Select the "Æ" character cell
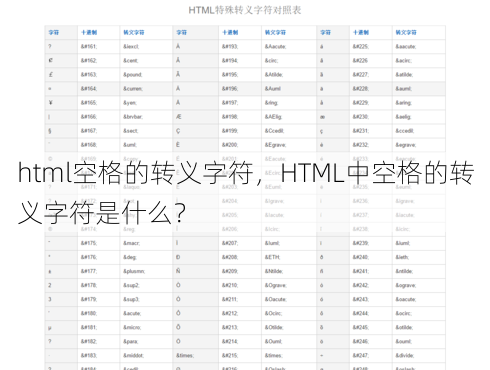The width and height of the screenshot is (490, 370). tap(196, 117)
